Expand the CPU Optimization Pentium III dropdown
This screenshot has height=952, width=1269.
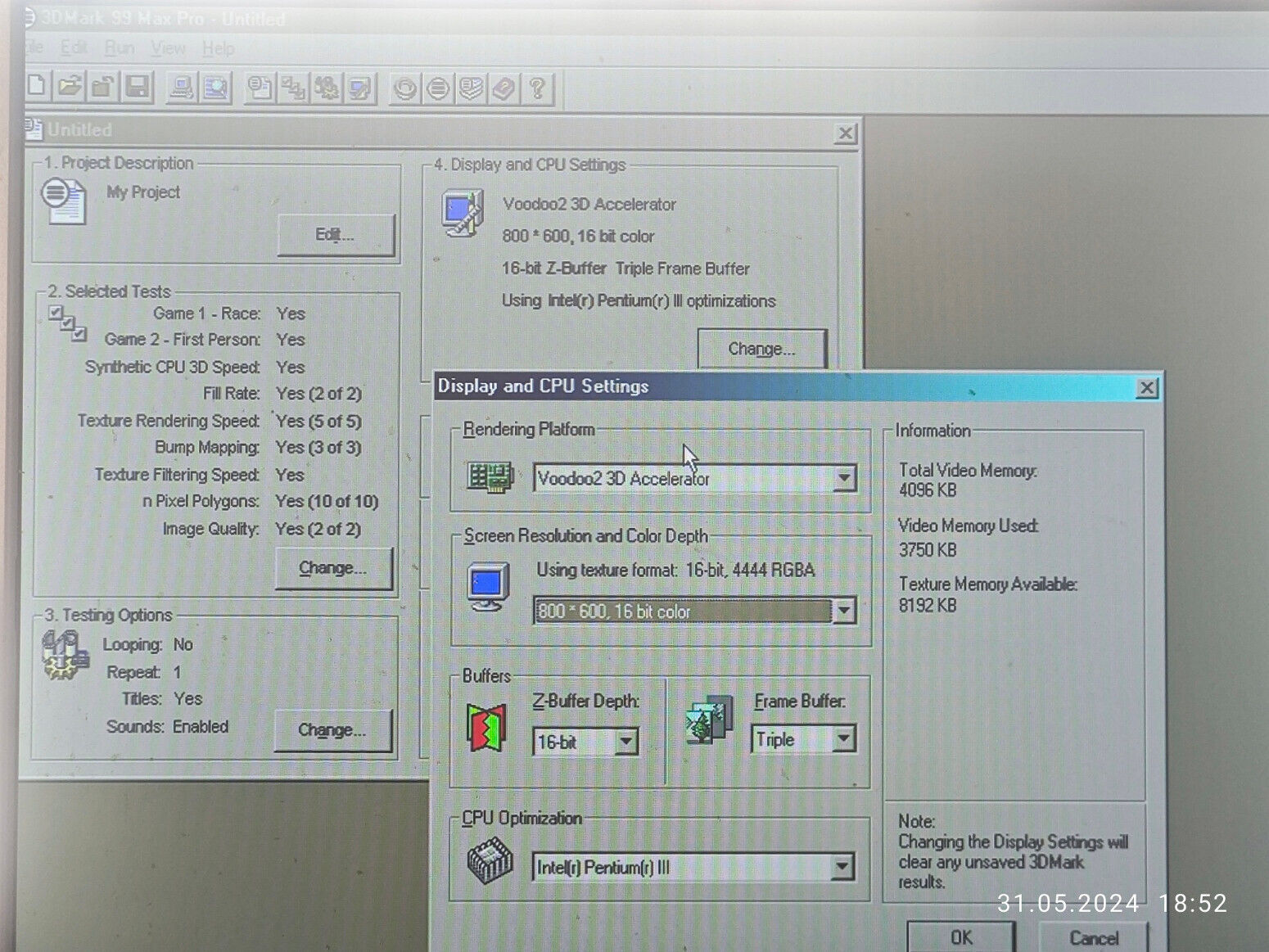pyautogui.click(x=842, y=867)
